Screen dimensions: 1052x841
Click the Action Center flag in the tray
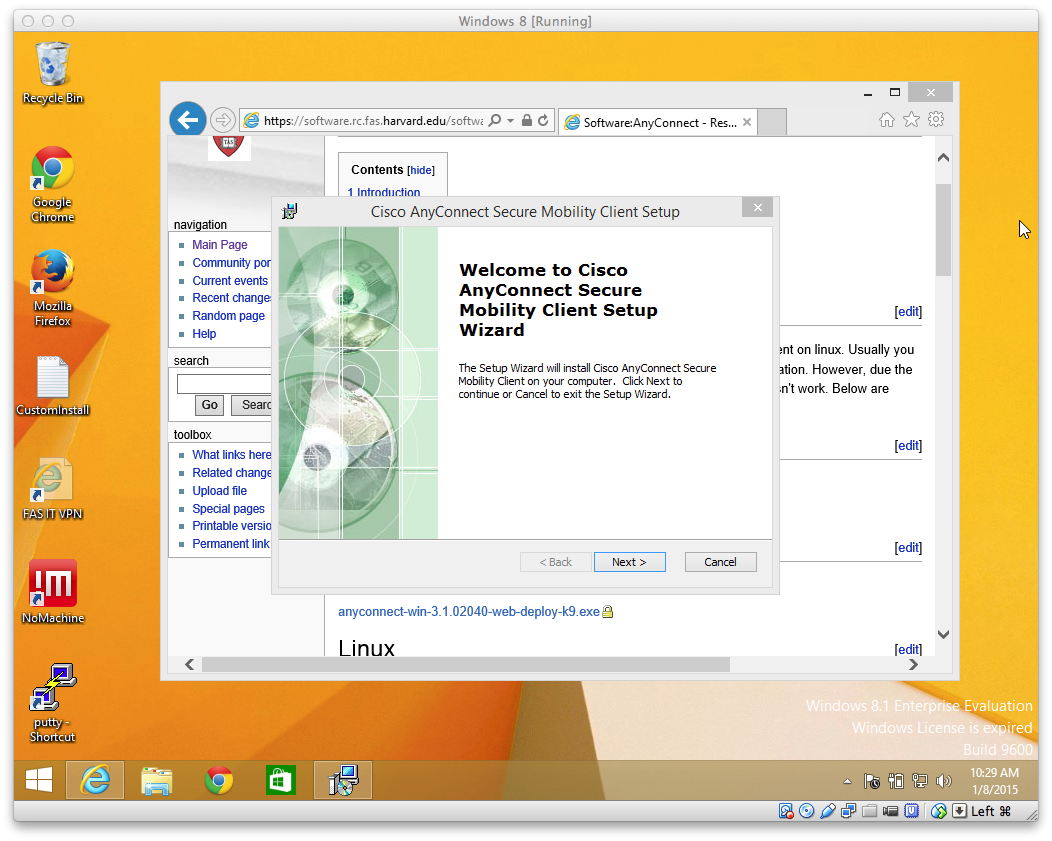click(x=872, y=781)
